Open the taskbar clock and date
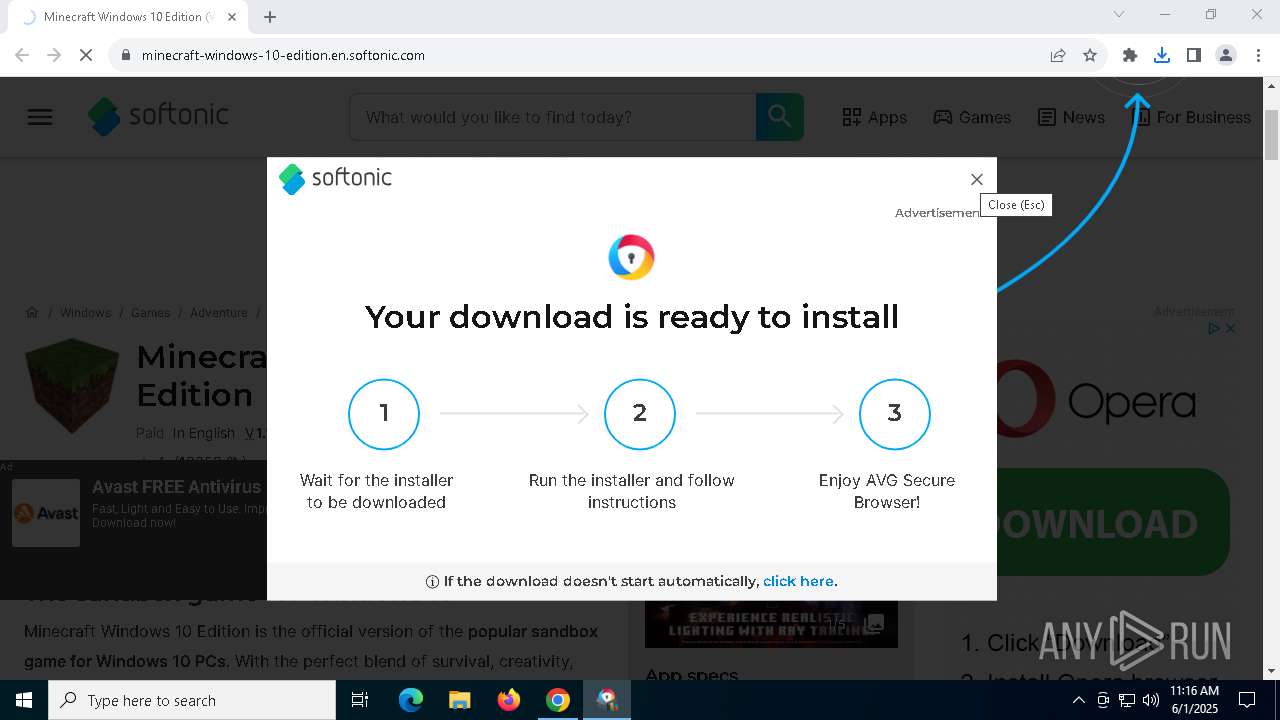The image size is (1280, 720). [1194, 700]
